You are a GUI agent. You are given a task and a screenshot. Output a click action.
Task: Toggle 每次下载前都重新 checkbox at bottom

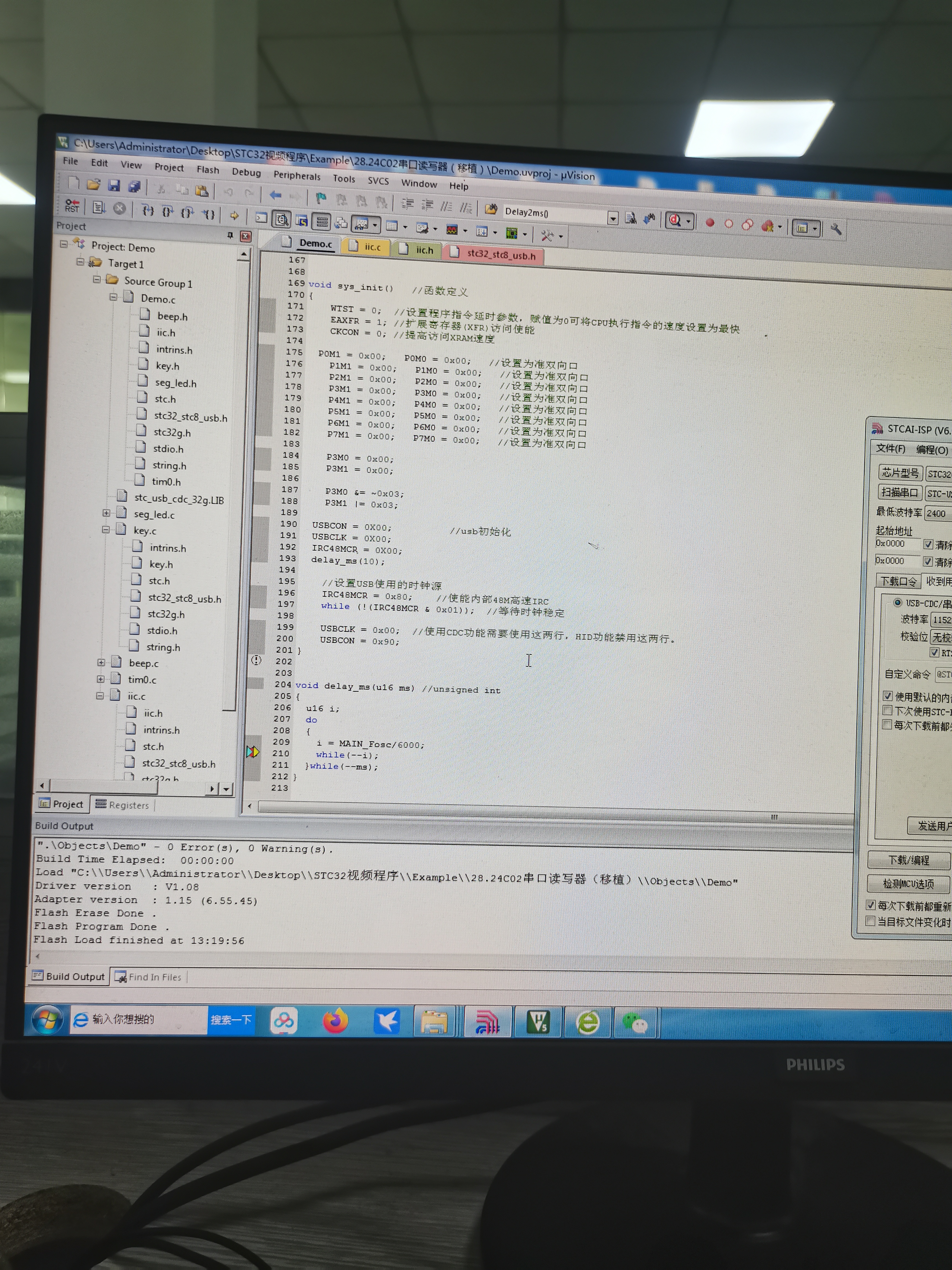pos(870,905)
